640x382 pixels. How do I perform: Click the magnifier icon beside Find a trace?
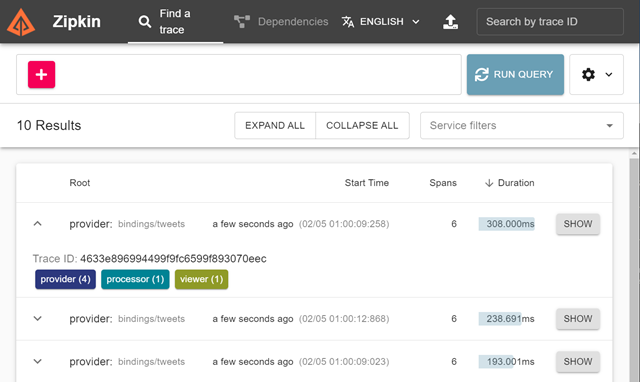tap(144, 22)
